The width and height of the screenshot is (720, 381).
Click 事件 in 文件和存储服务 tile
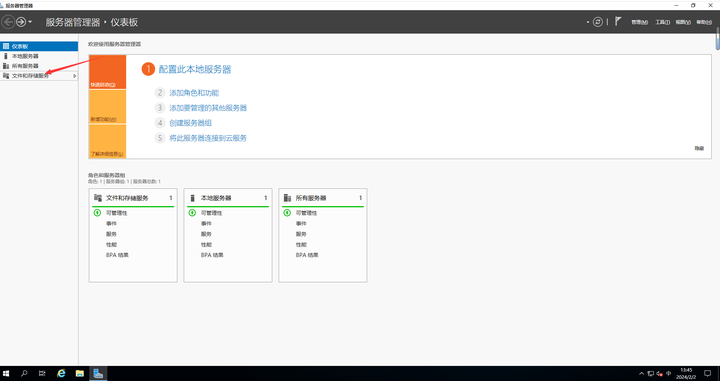click(x=111, y=224)
